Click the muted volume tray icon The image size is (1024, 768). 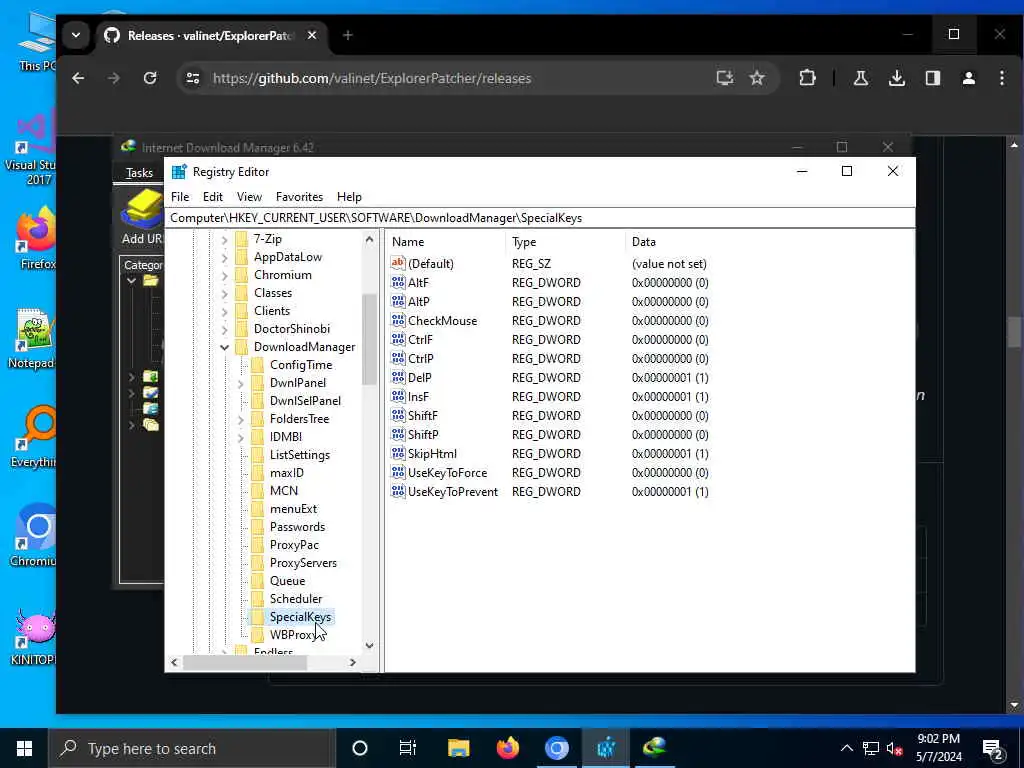[894, 749]
